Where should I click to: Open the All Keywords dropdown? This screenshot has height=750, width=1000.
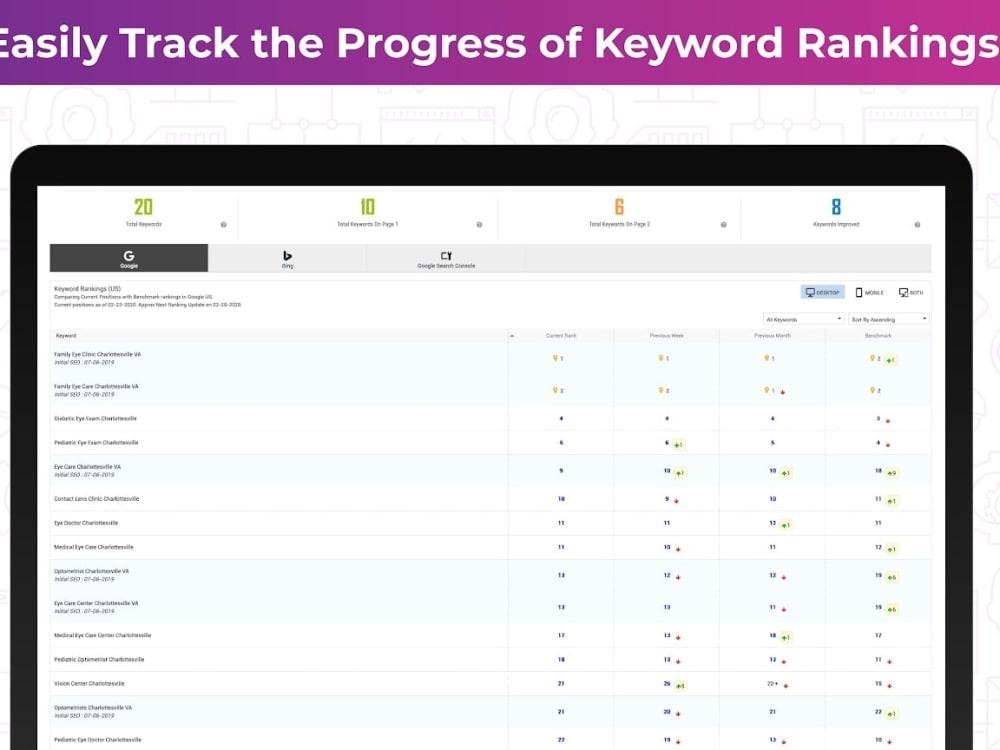[x=804, y=319]
